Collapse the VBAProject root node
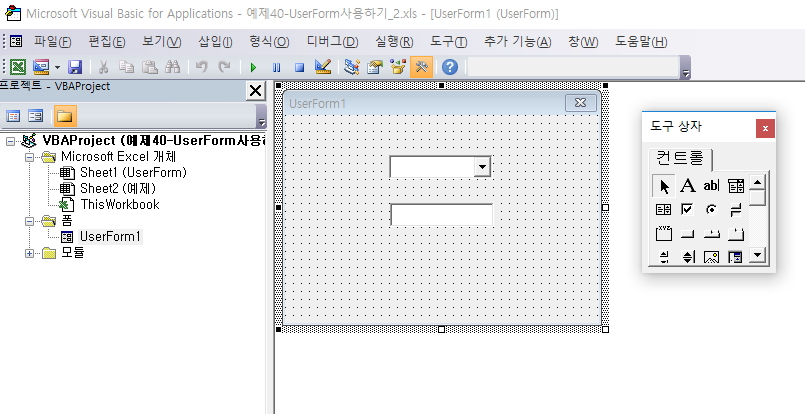This screenshot has width=805, height=414. tap(10, 141)
